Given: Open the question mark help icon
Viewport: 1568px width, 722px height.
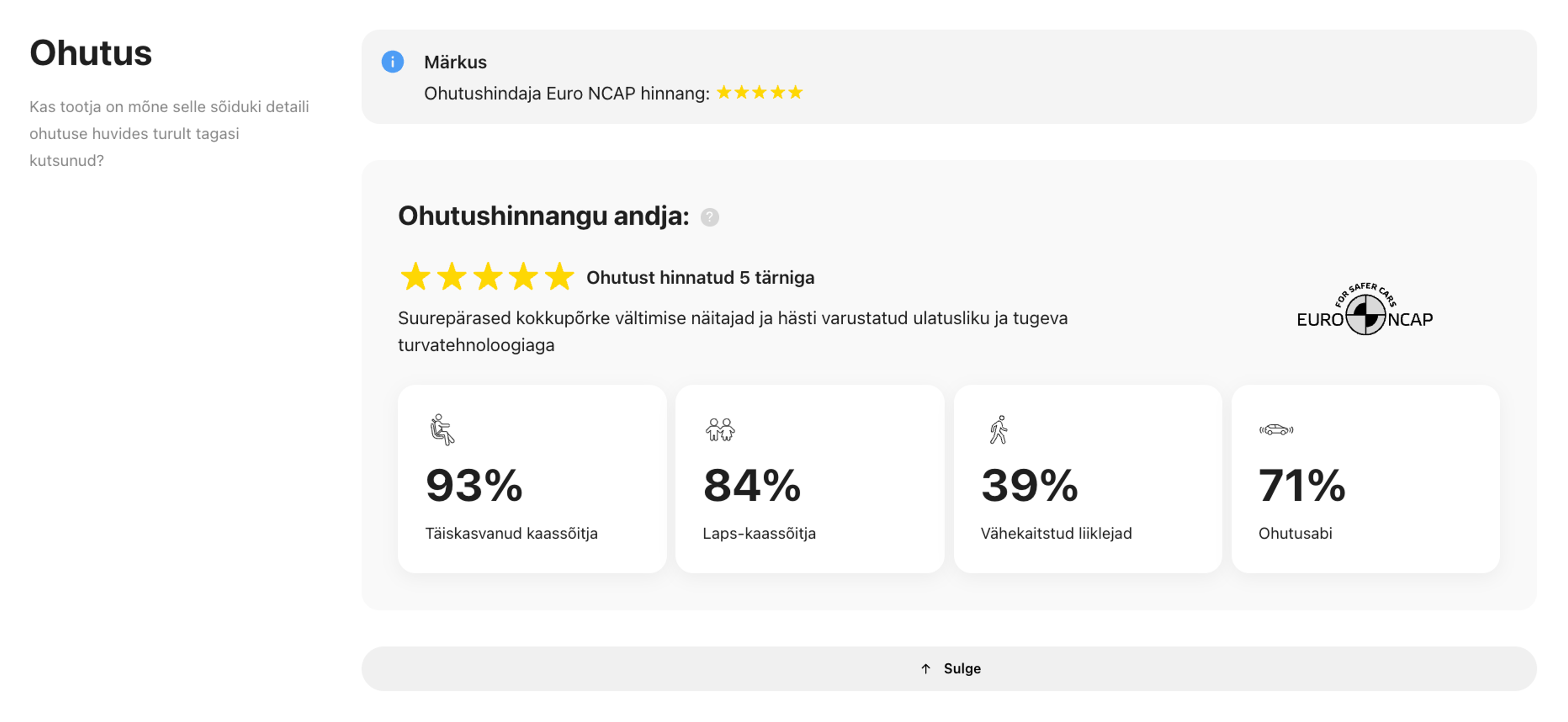Looking at the screenshot, I should pyautogui.click(x=709, y=217).
